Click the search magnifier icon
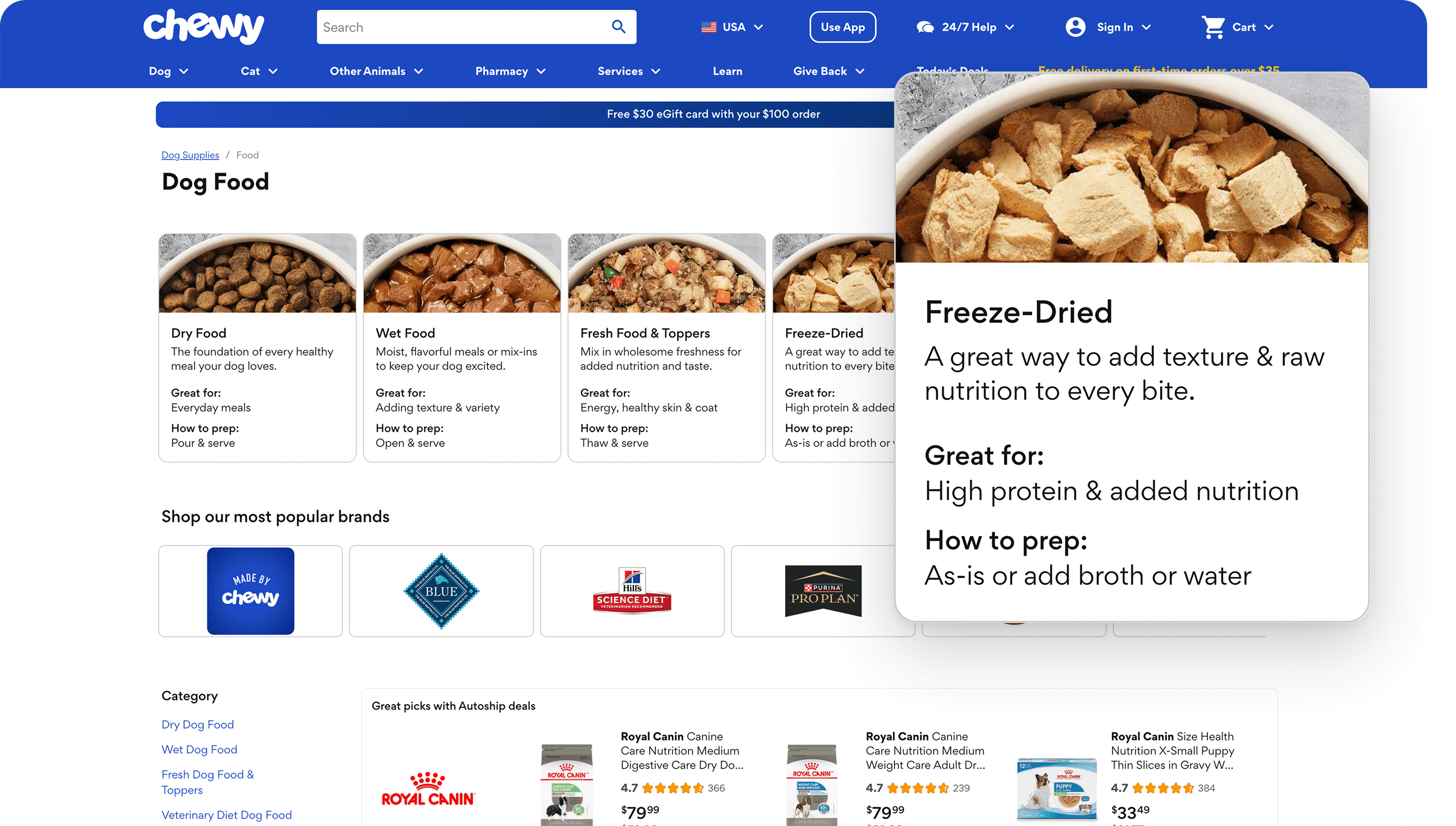This screenshot has height=826, width=1456. pyautogui.click(x=619, y=27)
